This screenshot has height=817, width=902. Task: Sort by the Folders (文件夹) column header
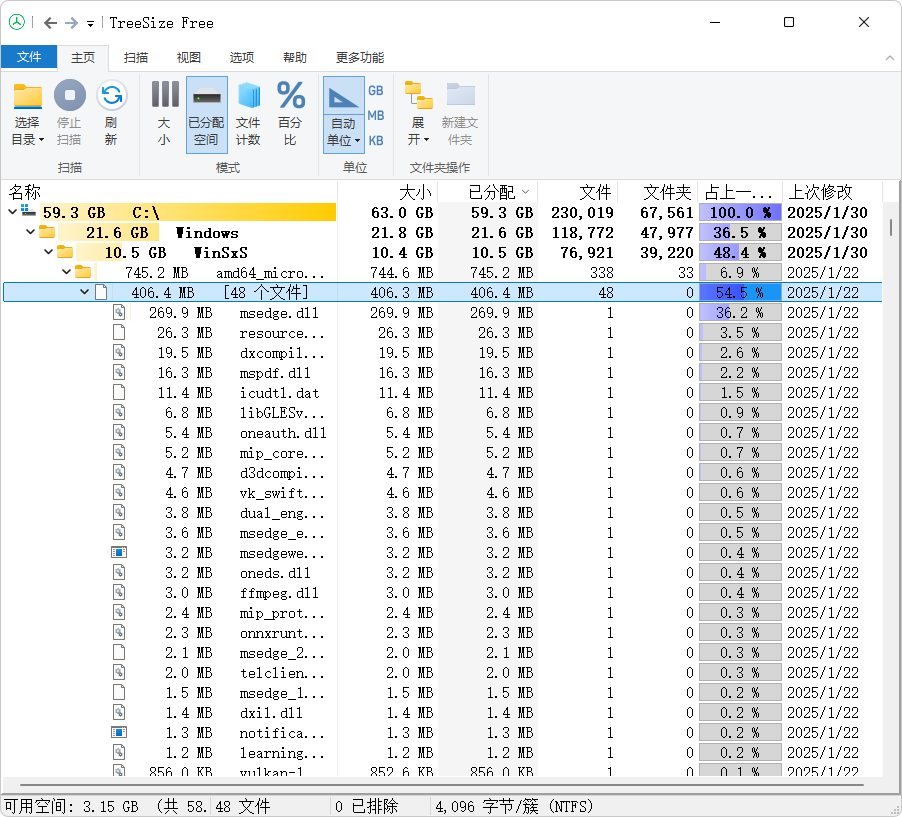click(x=658, y=192)
